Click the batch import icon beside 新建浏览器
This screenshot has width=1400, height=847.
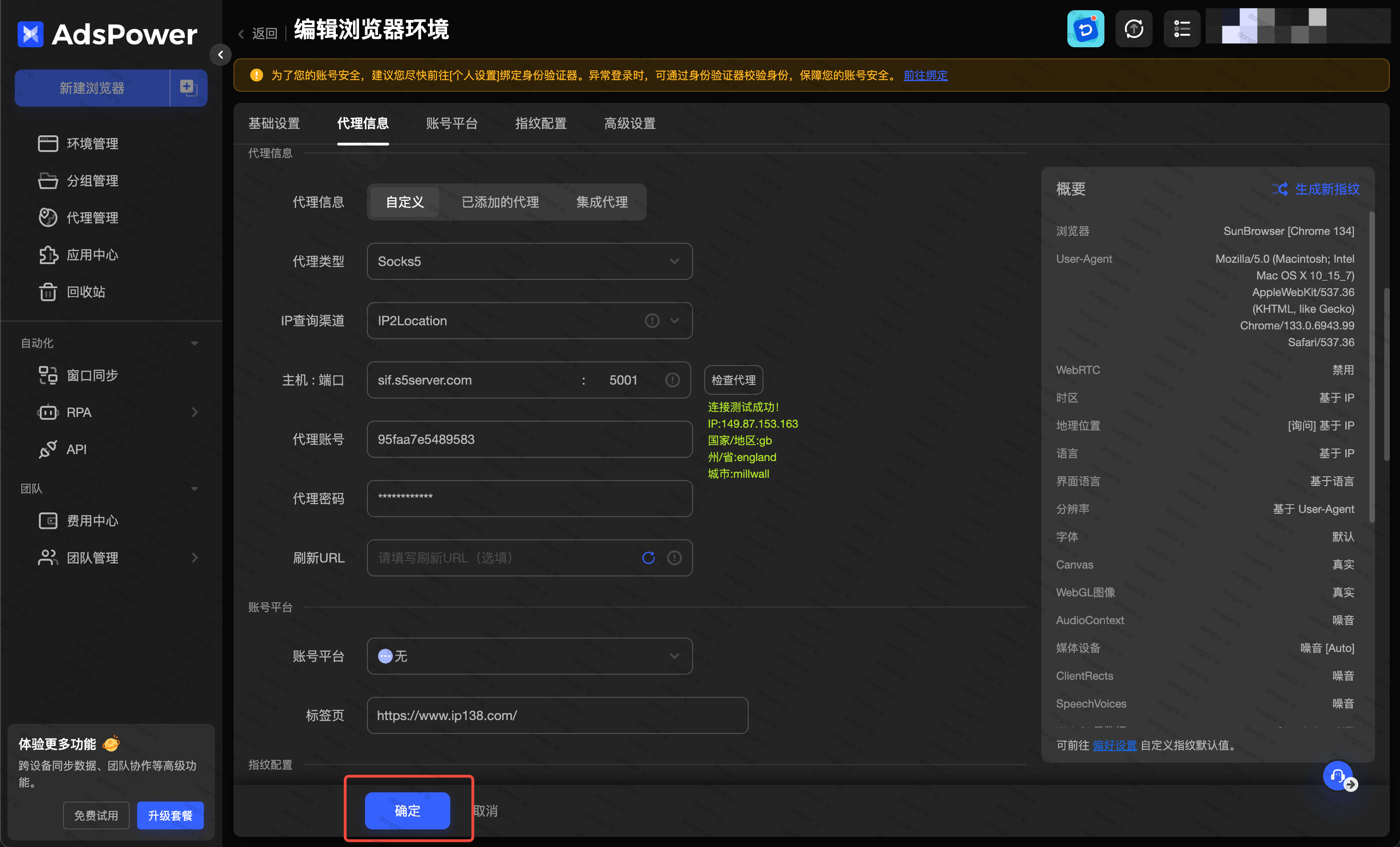pyautogui.click(x=188, y=88)
